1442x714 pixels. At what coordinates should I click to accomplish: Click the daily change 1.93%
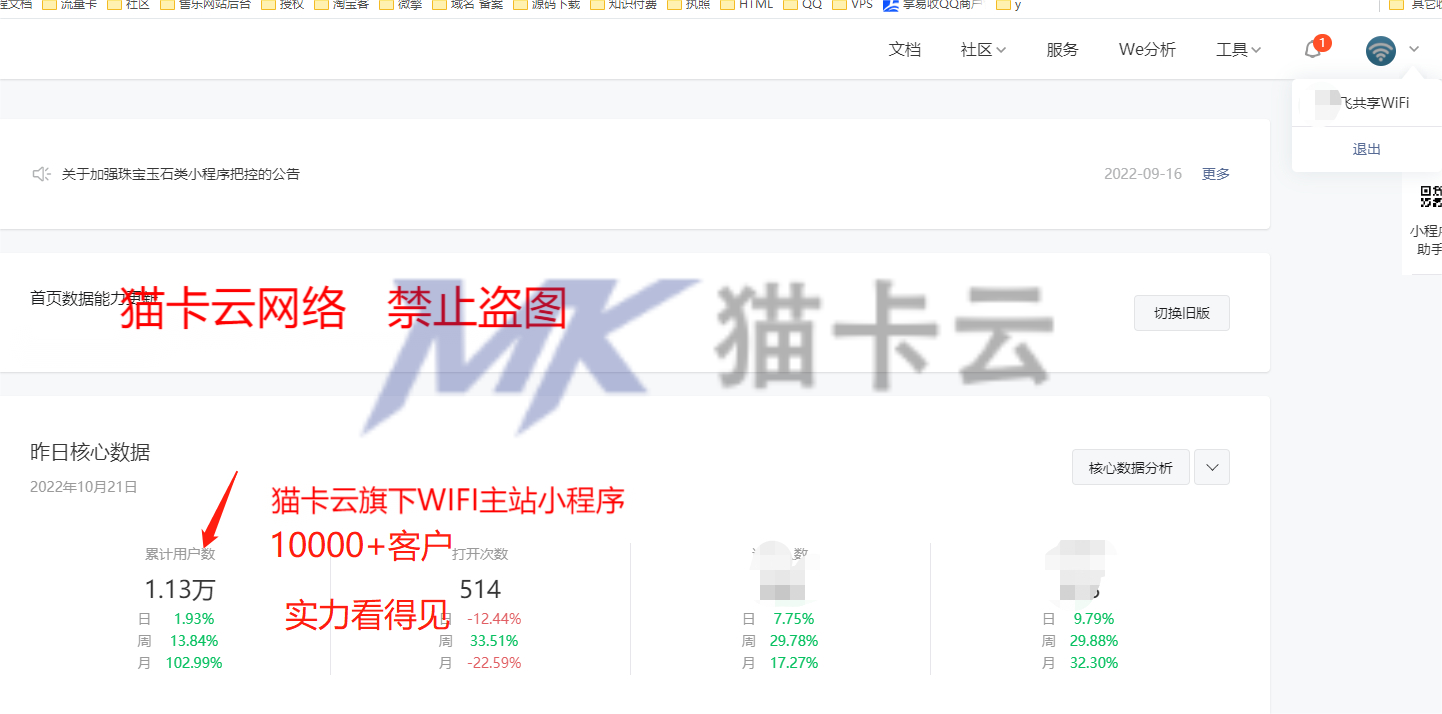point(194,619)
